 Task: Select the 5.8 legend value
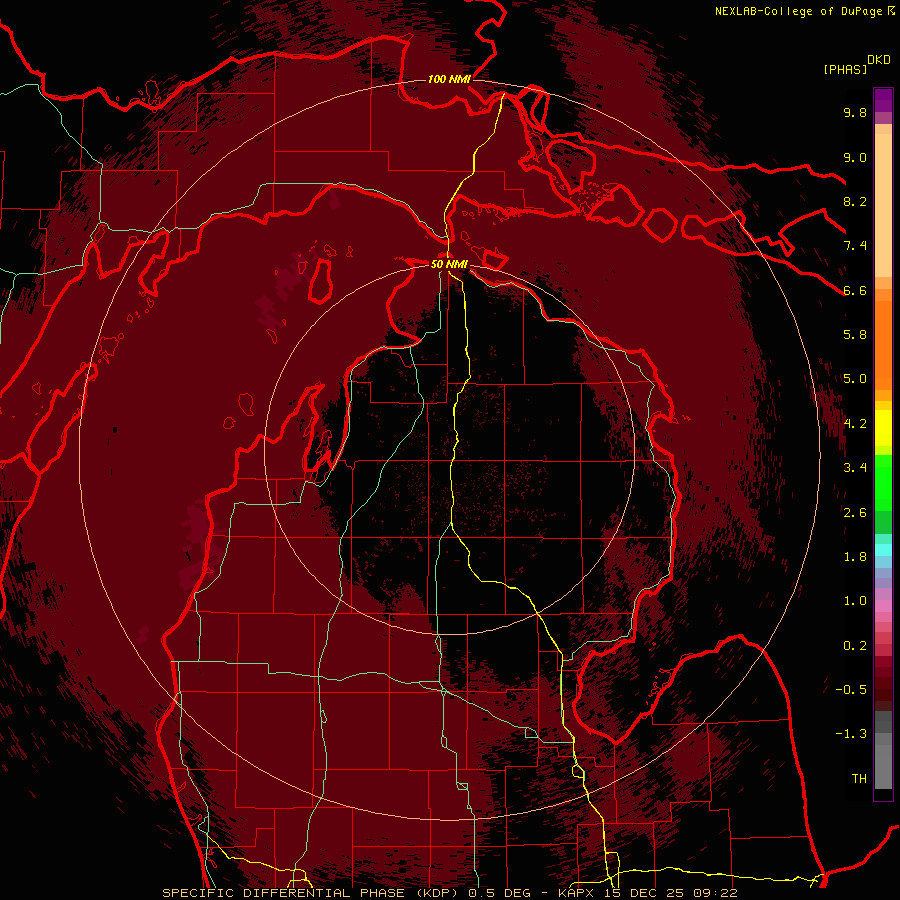tap(855, 335)
